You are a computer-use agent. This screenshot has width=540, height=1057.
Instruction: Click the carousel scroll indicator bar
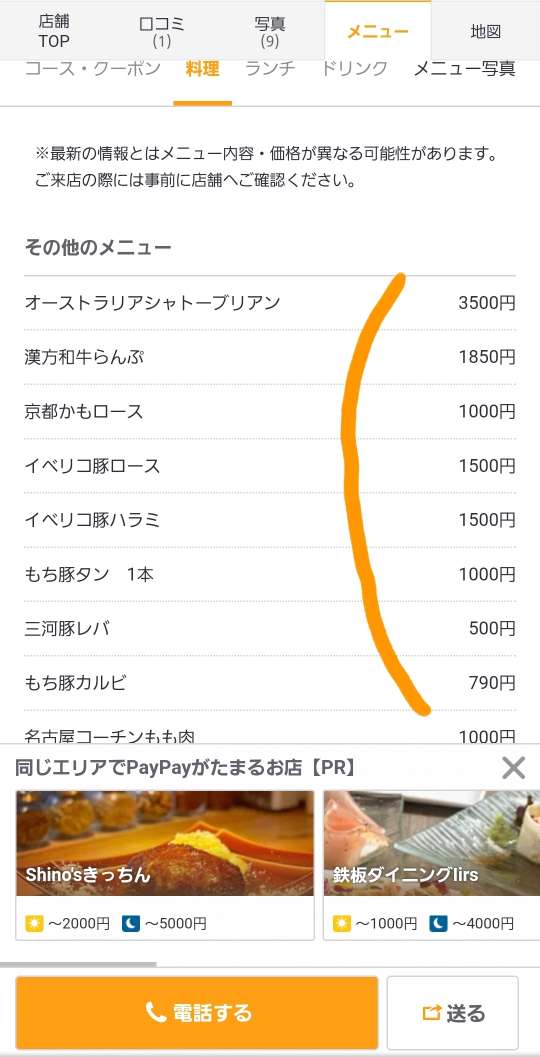tap(78, 964)
